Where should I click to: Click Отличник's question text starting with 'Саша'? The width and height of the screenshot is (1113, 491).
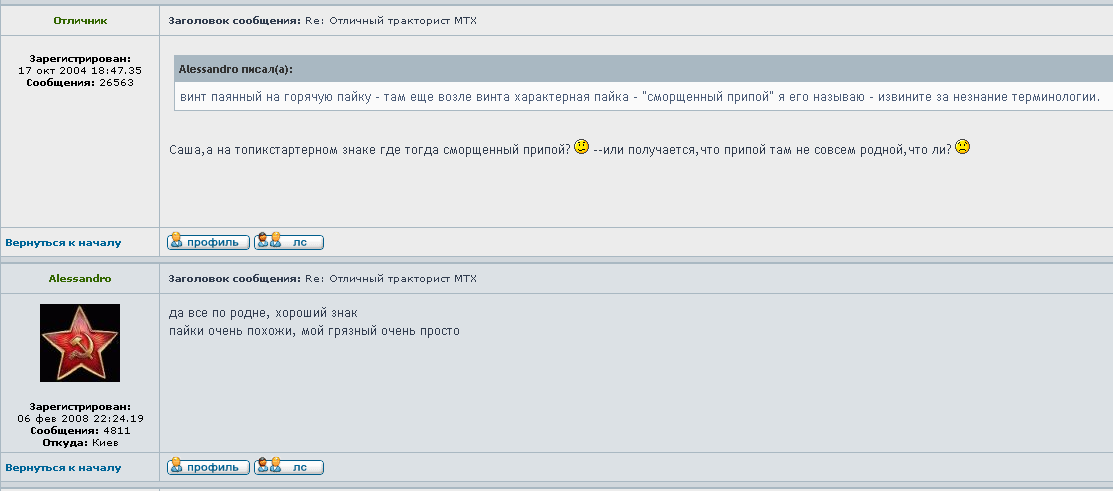[x=370, y=149]
